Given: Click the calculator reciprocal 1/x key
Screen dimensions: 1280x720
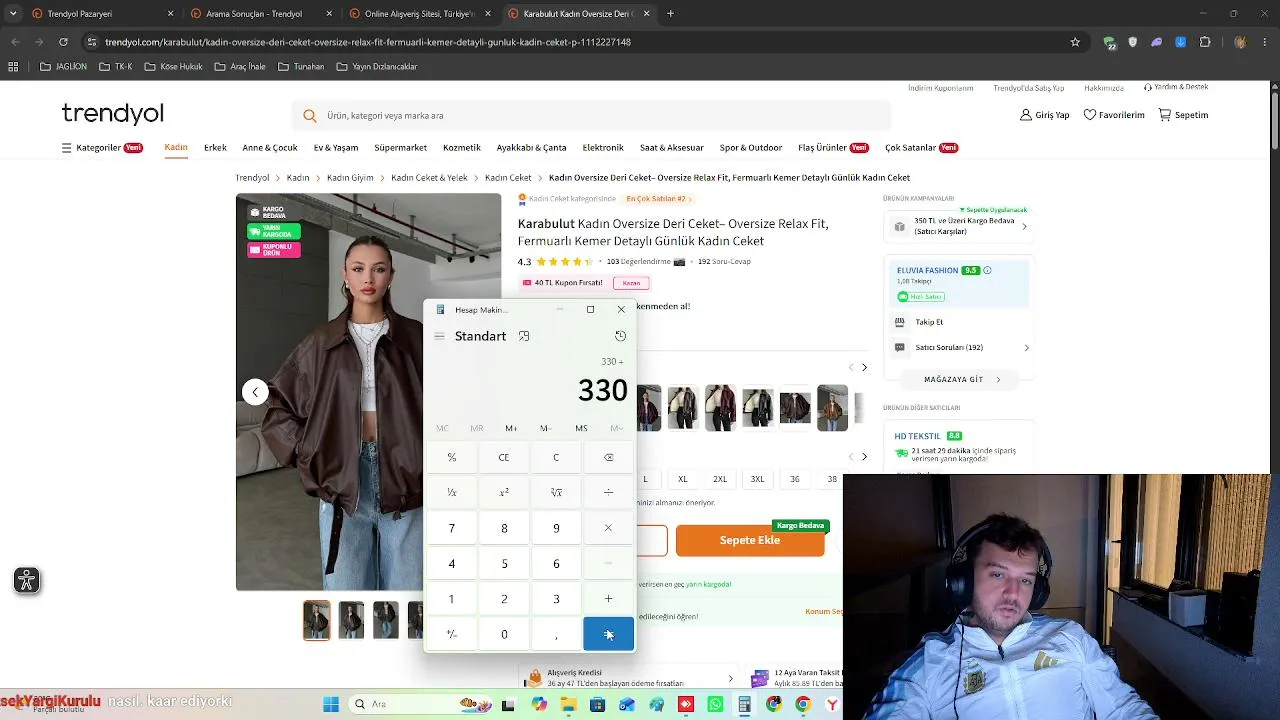Looking at the screenshot, I should 452,492.
